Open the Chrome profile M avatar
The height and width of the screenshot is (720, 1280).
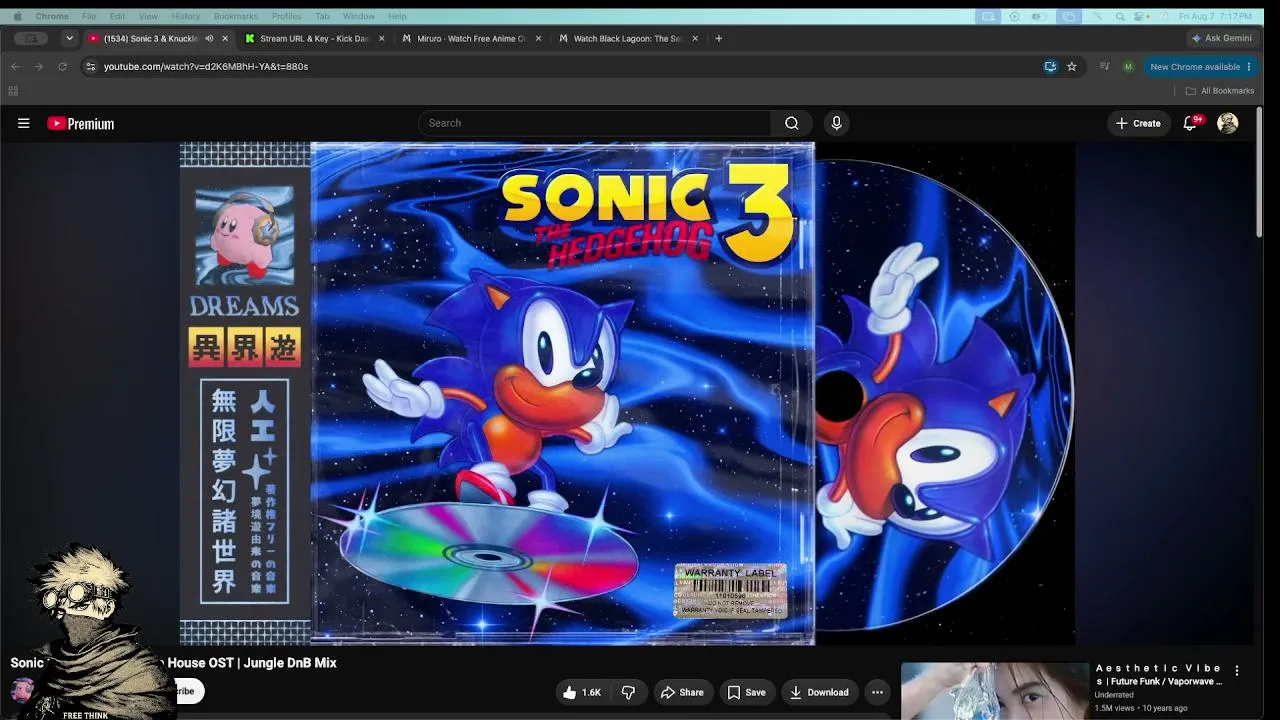tap(1128, 66)
